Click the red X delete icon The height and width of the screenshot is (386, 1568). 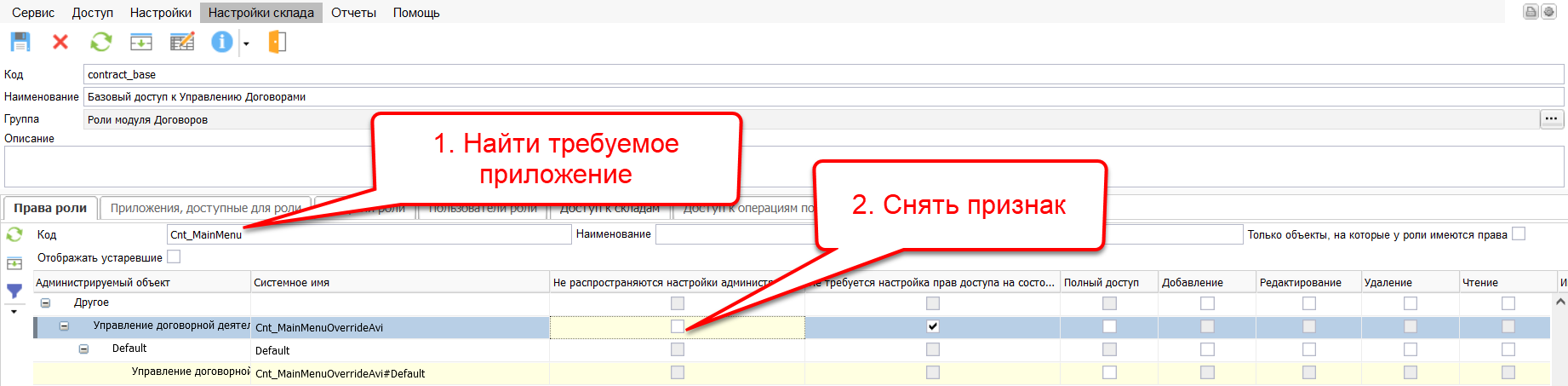[x=60, y=42]
